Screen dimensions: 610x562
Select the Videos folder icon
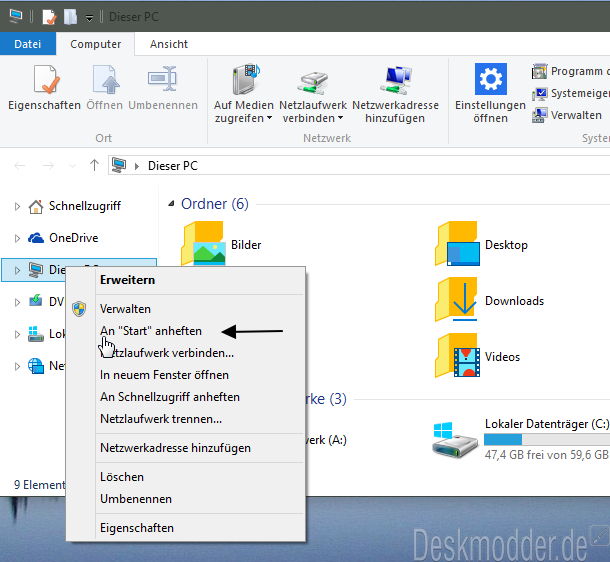457,355
